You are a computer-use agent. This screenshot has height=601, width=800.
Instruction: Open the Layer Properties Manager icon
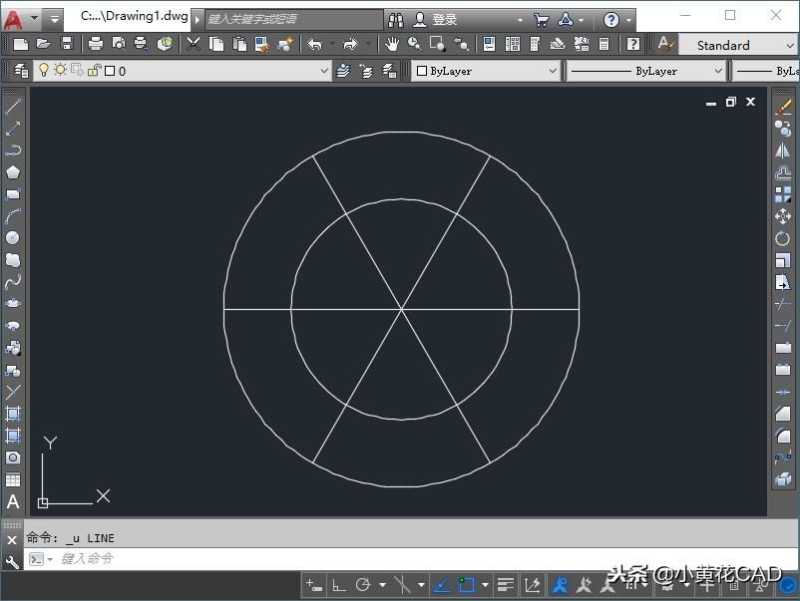[19, 70]
